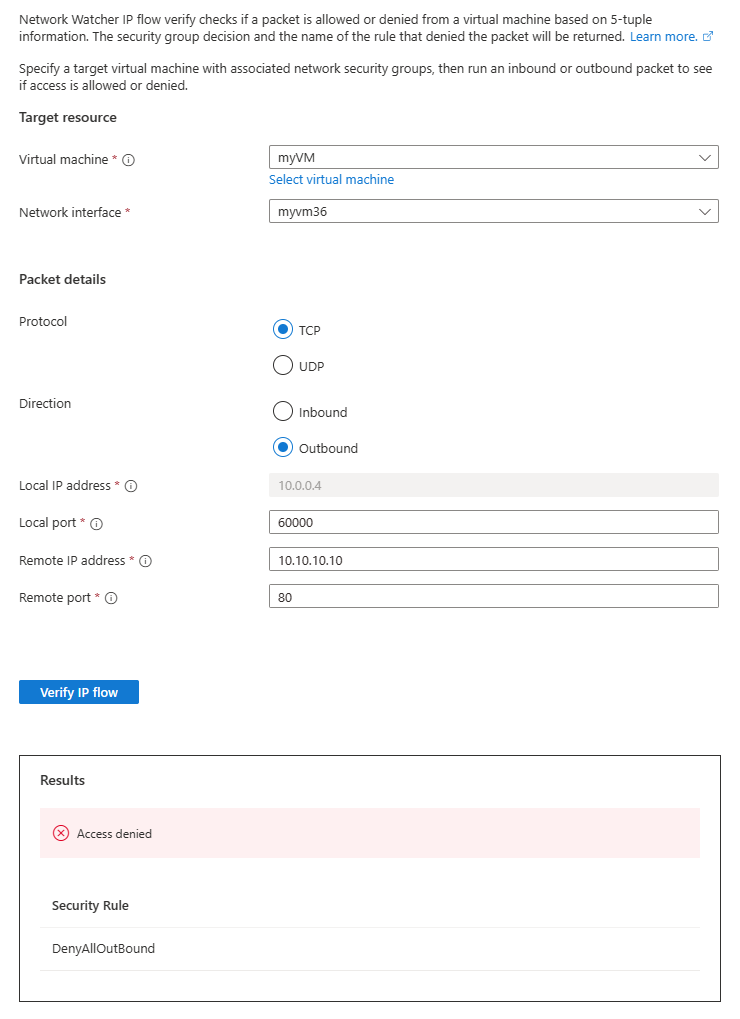Click external link icon after Learn more
Viewport: 740px width, 1019px height.
click(x=708, y=36)
